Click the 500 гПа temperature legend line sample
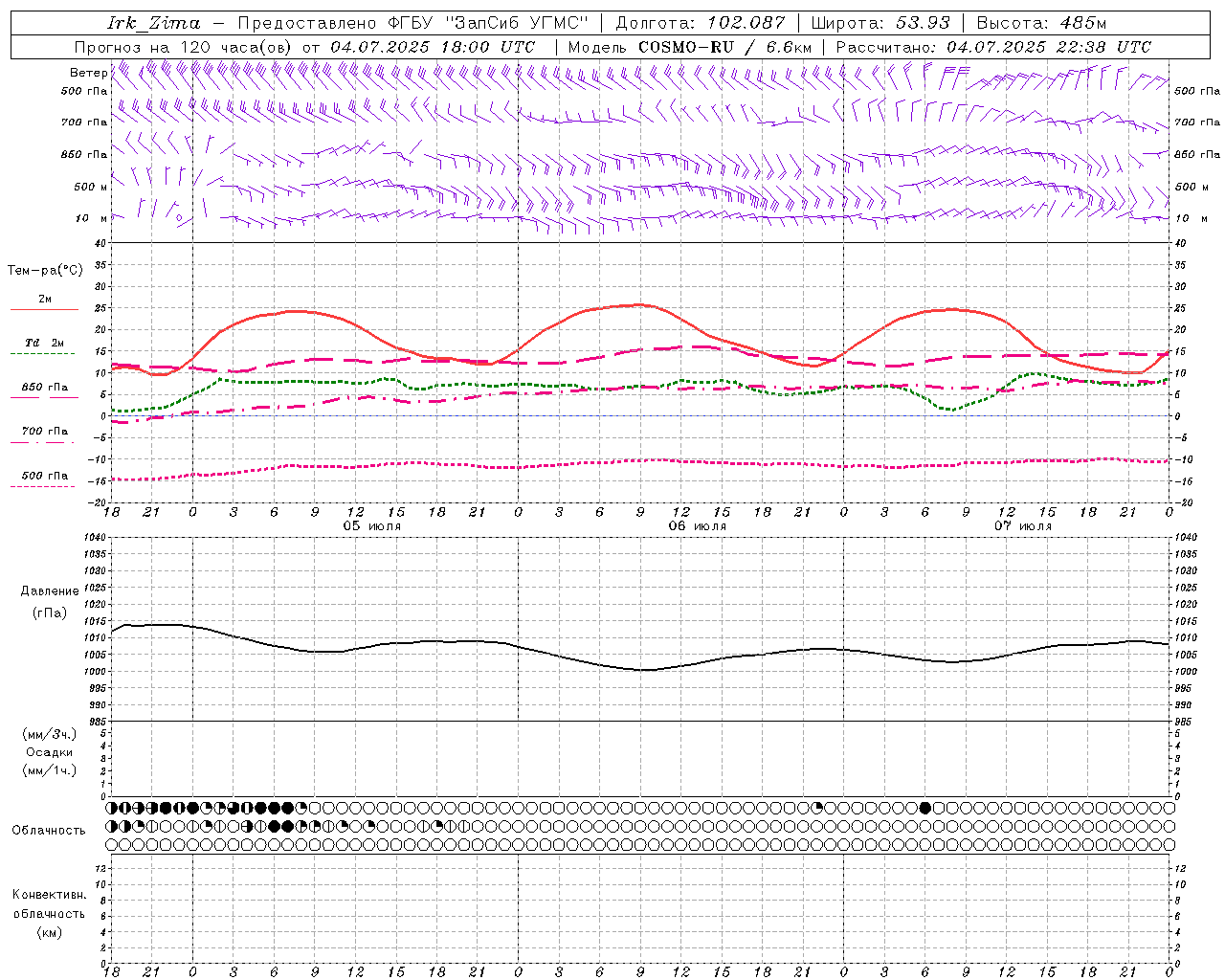Viewport: 1225px width, 980px height. point(42,486)
